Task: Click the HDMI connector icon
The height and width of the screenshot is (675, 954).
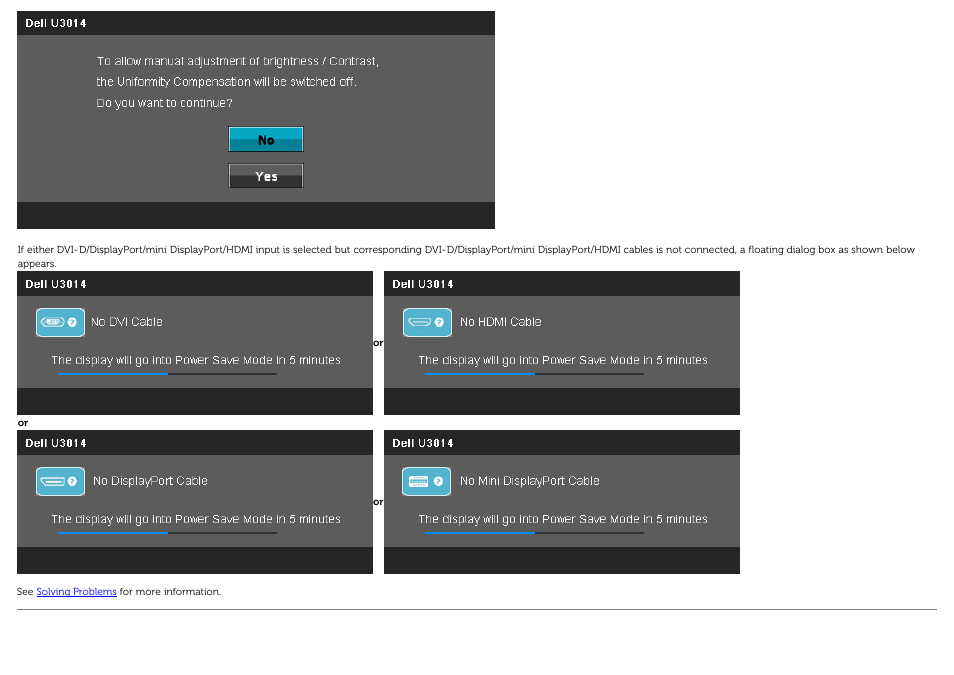Action: coord(427,323)
